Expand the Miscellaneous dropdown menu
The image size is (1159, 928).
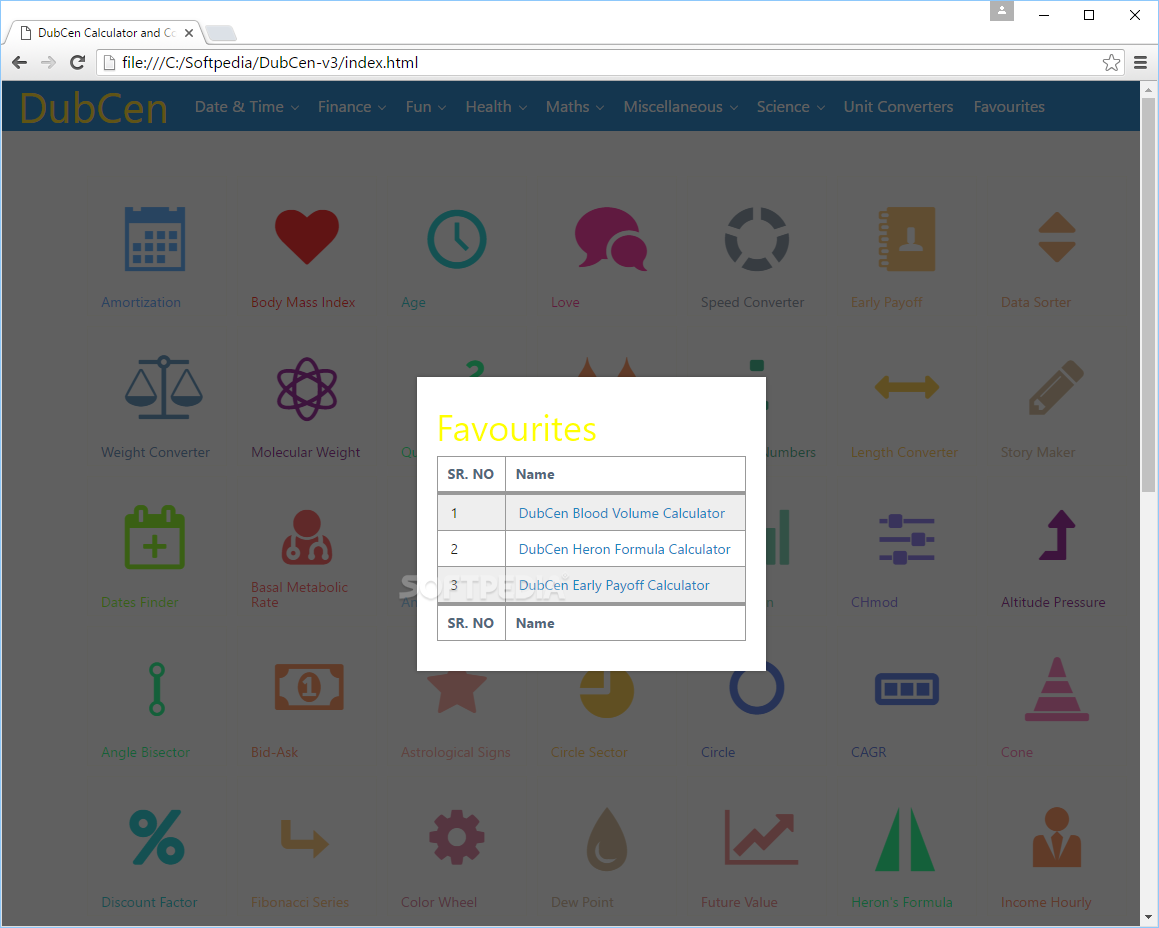pyautogui.click(x=681, y=106)
